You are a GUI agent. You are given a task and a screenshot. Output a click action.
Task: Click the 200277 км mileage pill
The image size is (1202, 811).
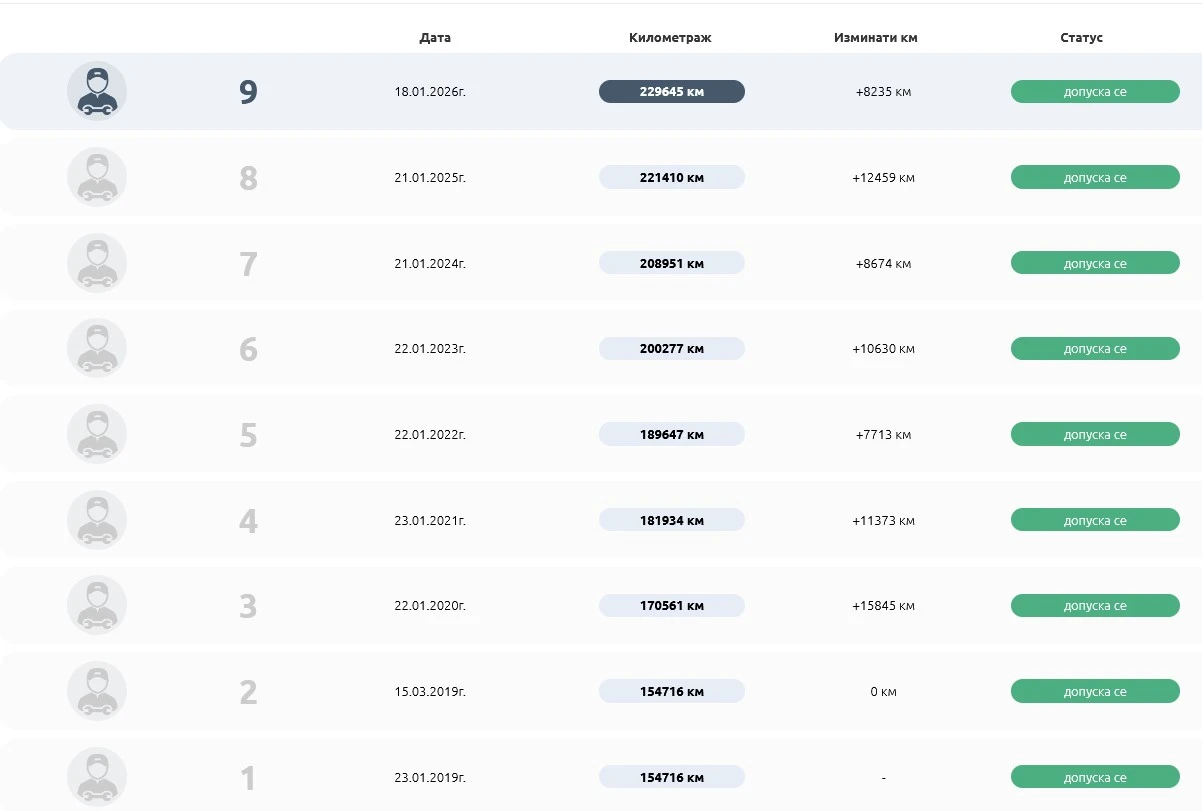[671, 349]
